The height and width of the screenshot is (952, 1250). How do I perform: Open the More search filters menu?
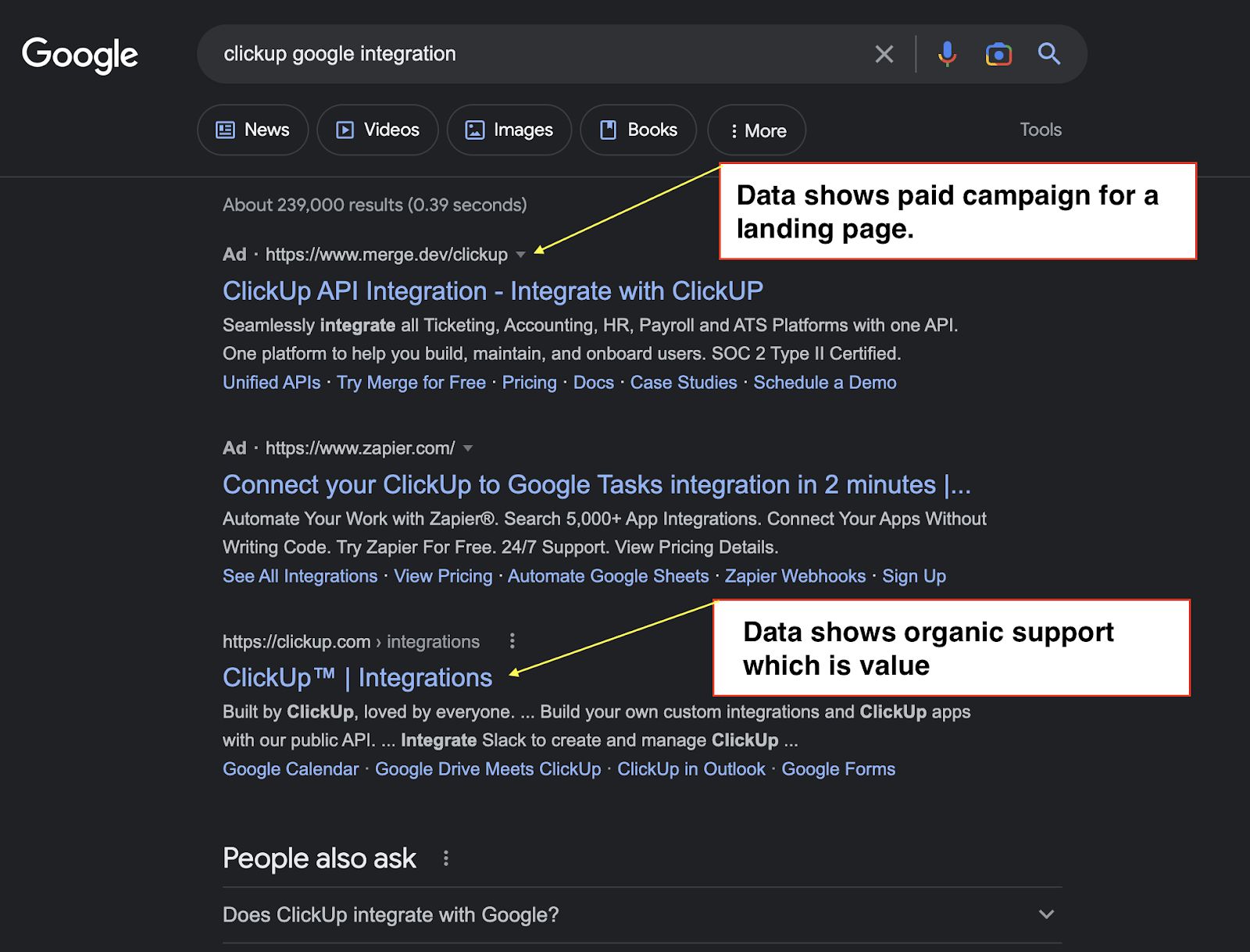(756, 130)
